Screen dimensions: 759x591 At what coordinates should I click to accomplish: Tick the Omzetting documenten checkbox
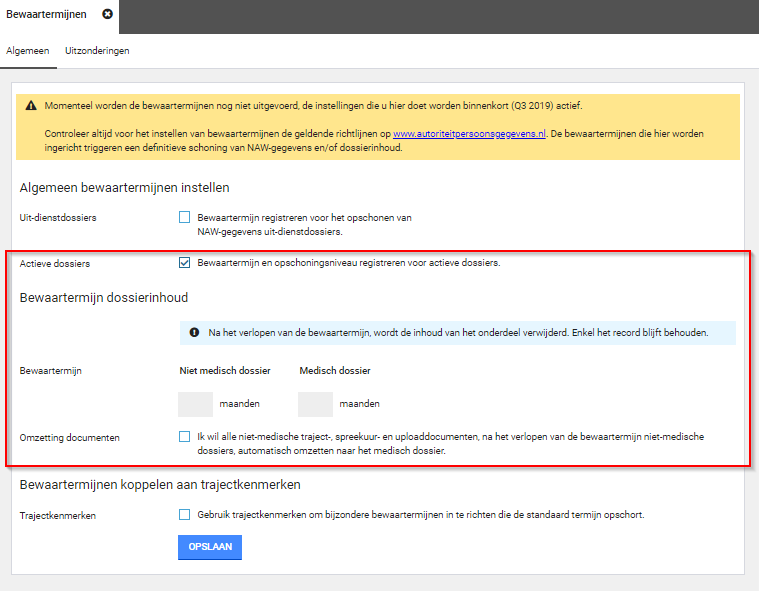coord(184,437)
